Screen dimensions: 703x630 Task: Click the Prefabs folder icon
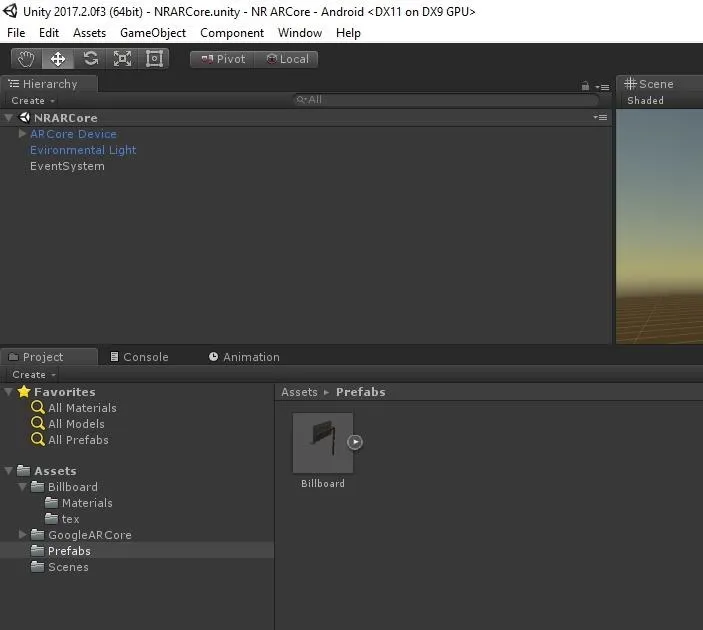coord(37,551)
